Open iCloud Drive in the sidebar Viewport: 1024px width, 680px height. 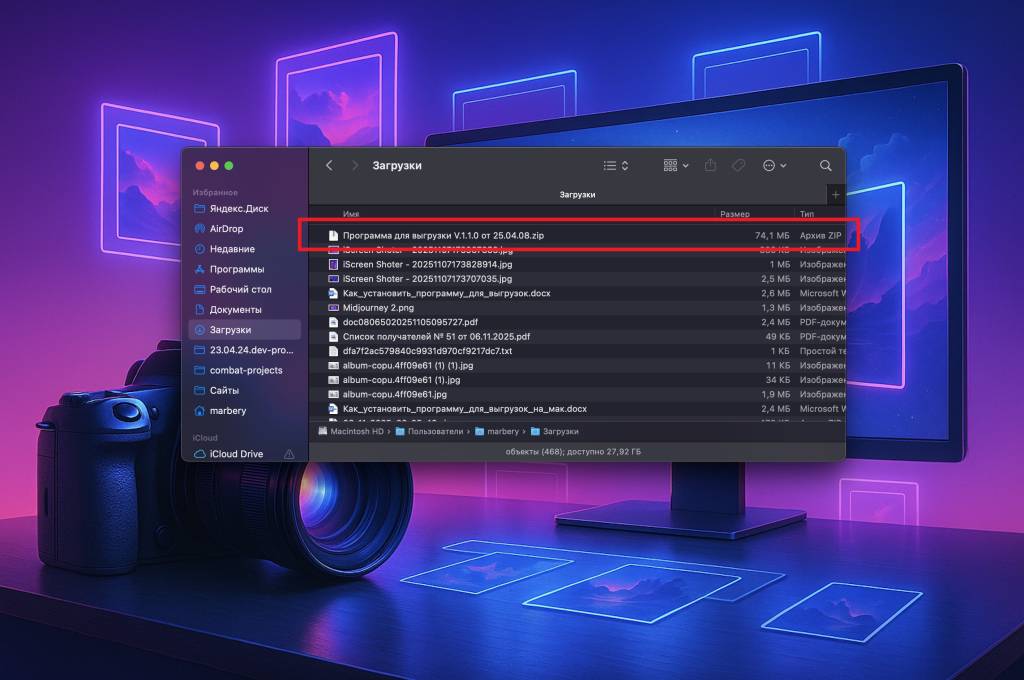(x=236, y=454)
